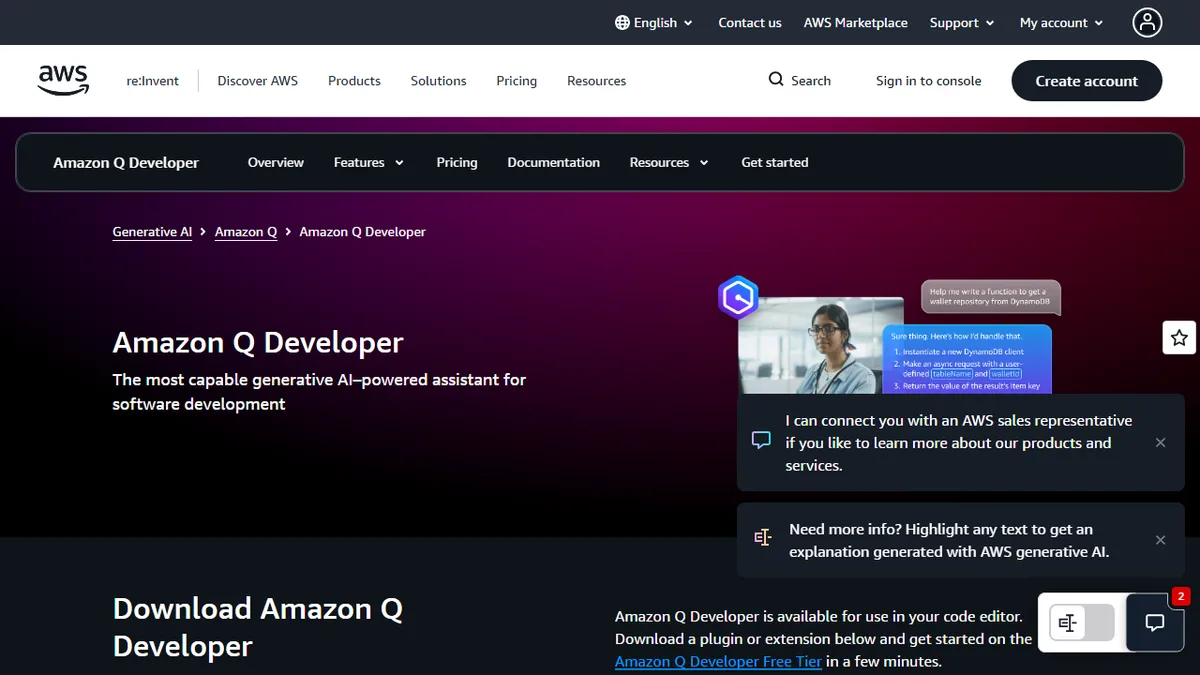Viewport: 1200px width, 675px height.
Task: Click the Amazon Q Developer product title
Action: pyautogui.click(x=126, y=162)
